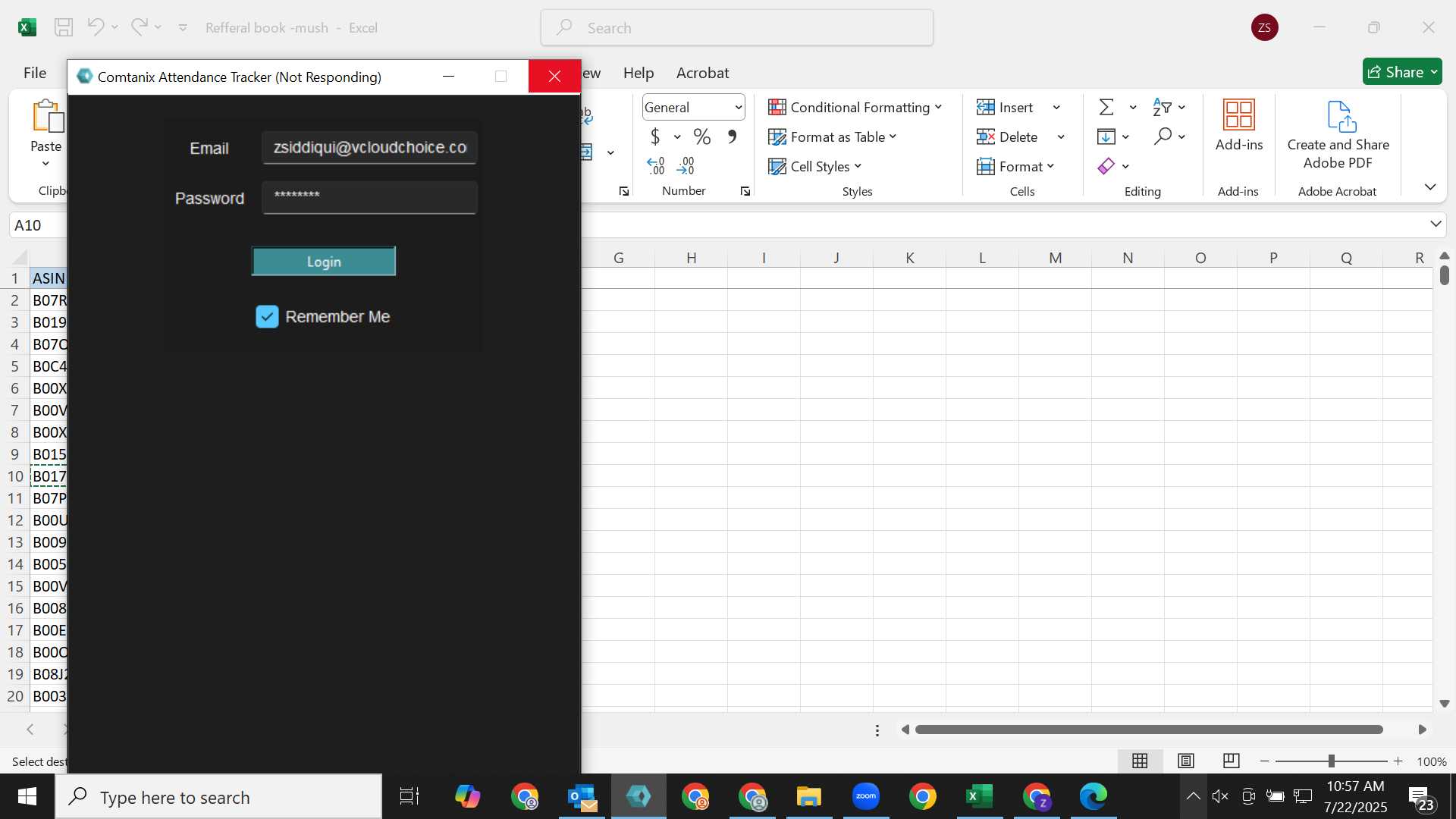Click the vertical scrollbar thumb
Viewport: 1456px width, 819px height.
1445,275
